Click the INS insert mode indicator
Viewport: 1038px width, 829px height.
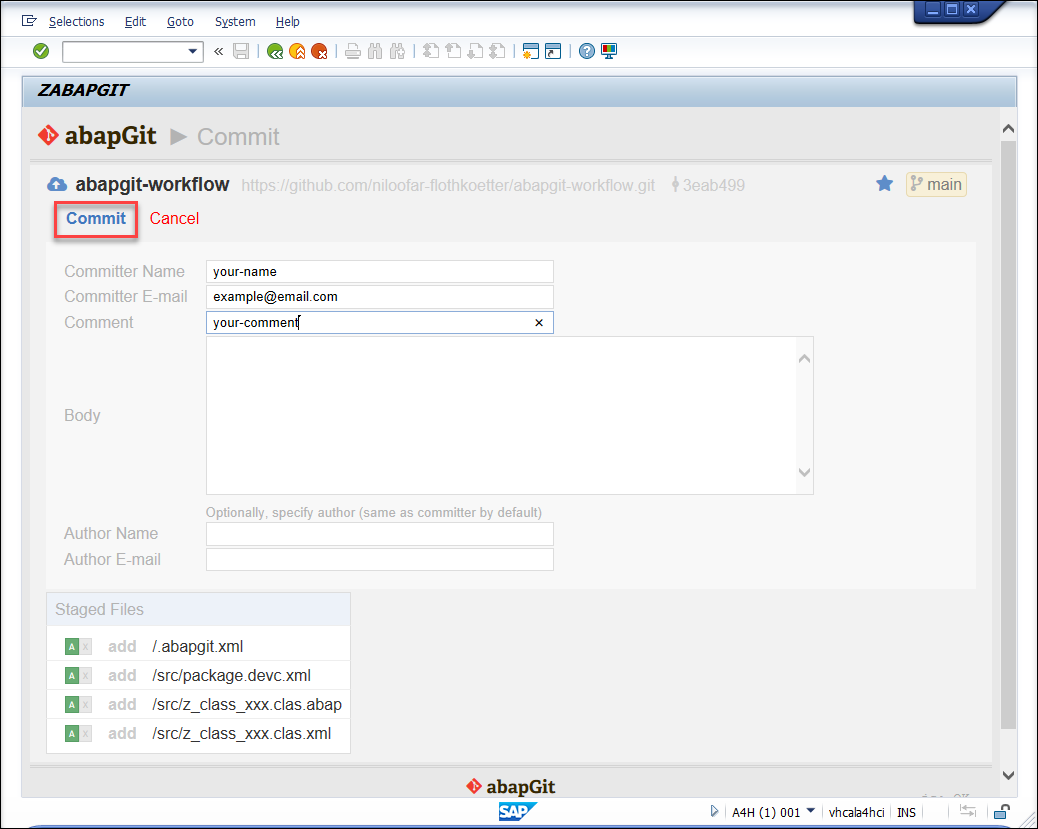pyautogui.click(x=906, y=812)
